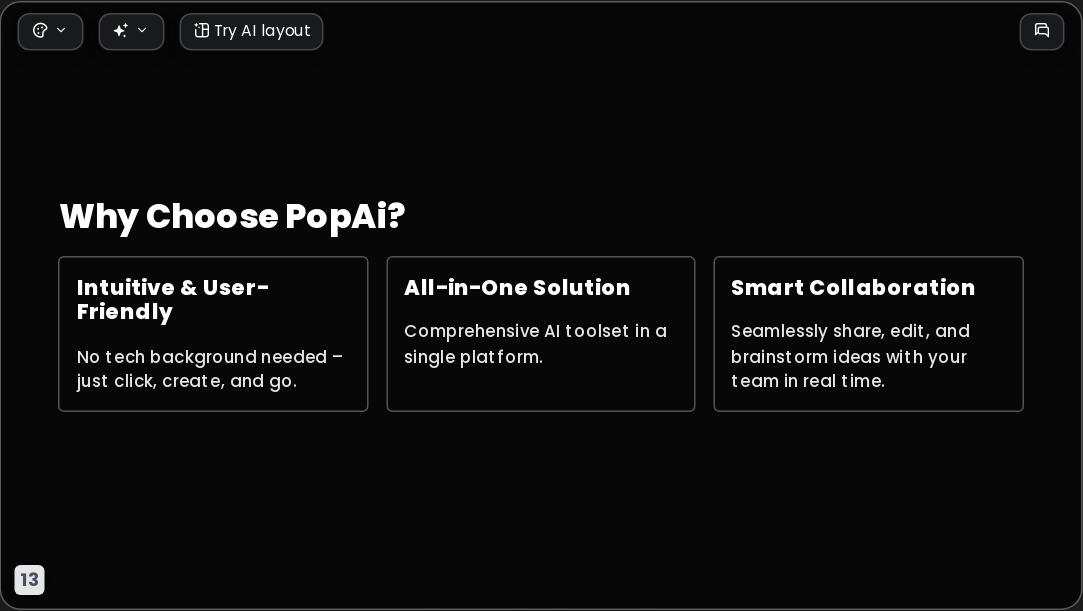Screen dimensions: 1083x611
Task: Click the Comprehensive AI toolset description text
Action: (535, 344)
